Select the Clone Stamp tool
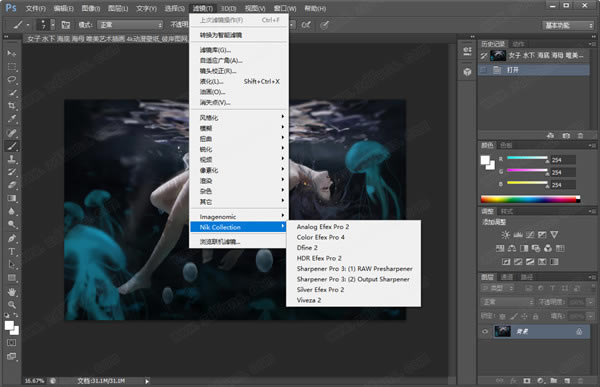This screenshot has height=387, width=600. tap(12, 158)
